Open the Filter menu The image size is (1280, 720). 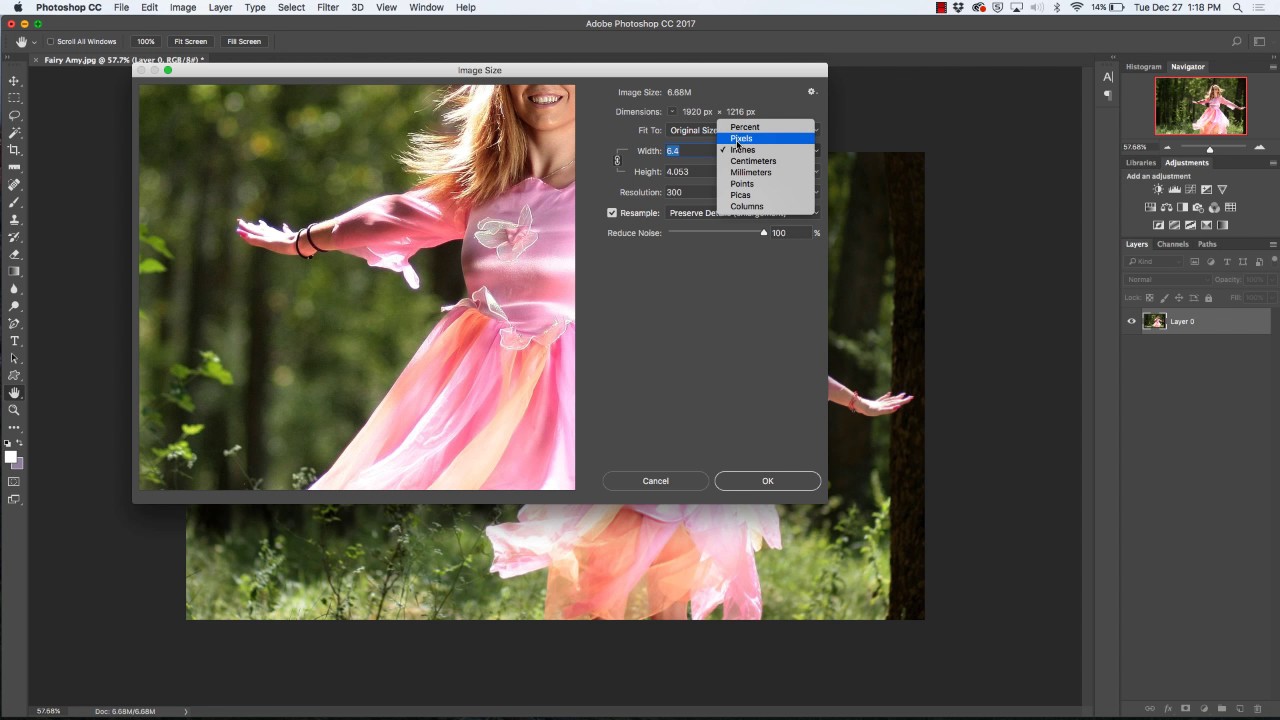pyautogui.click(x=328, y=7)
